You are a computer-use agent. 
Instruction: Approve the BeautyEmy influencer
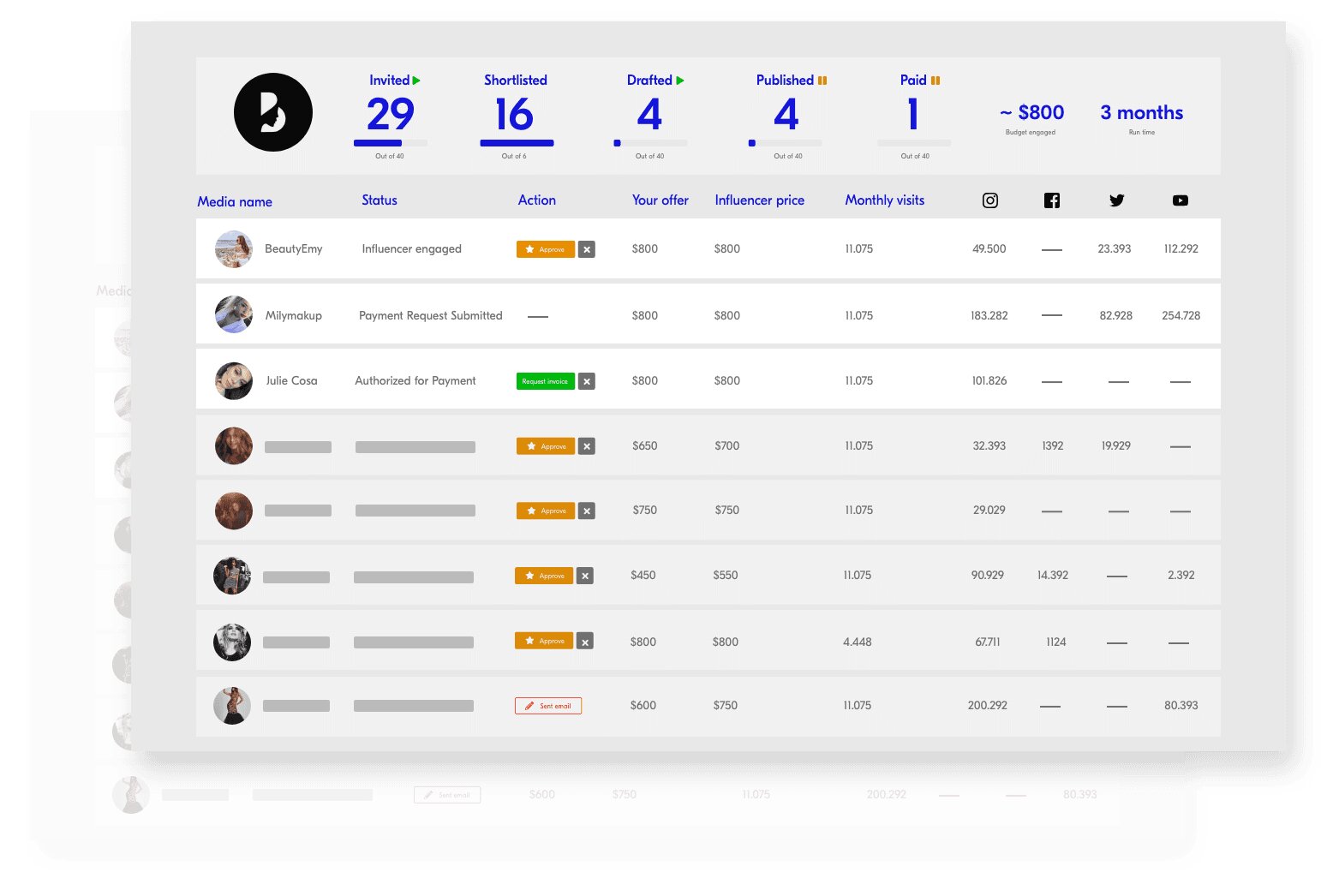click(x=546, y=249)
